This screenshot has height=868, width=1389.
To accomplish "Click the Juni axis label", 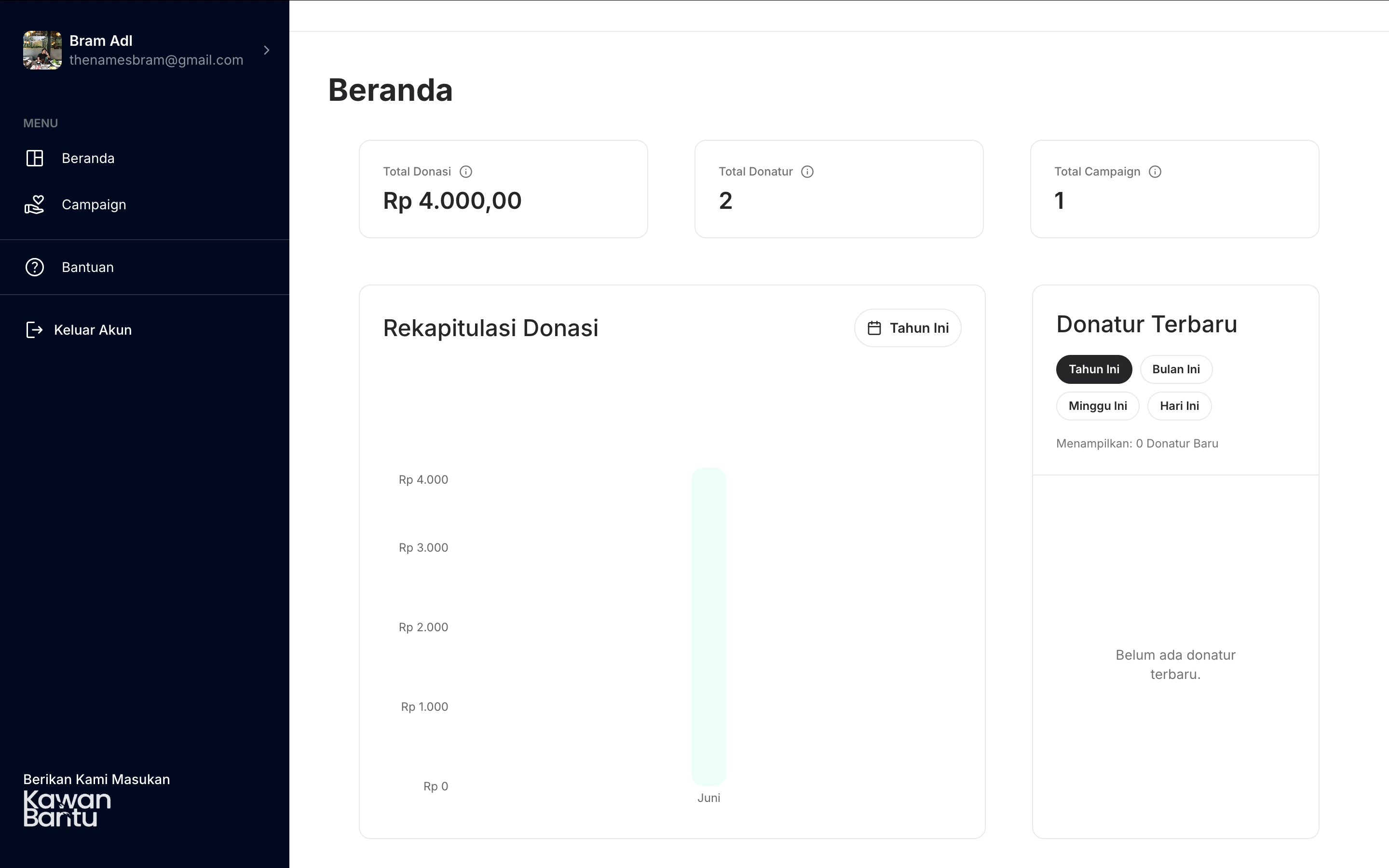I will (709, 798).
